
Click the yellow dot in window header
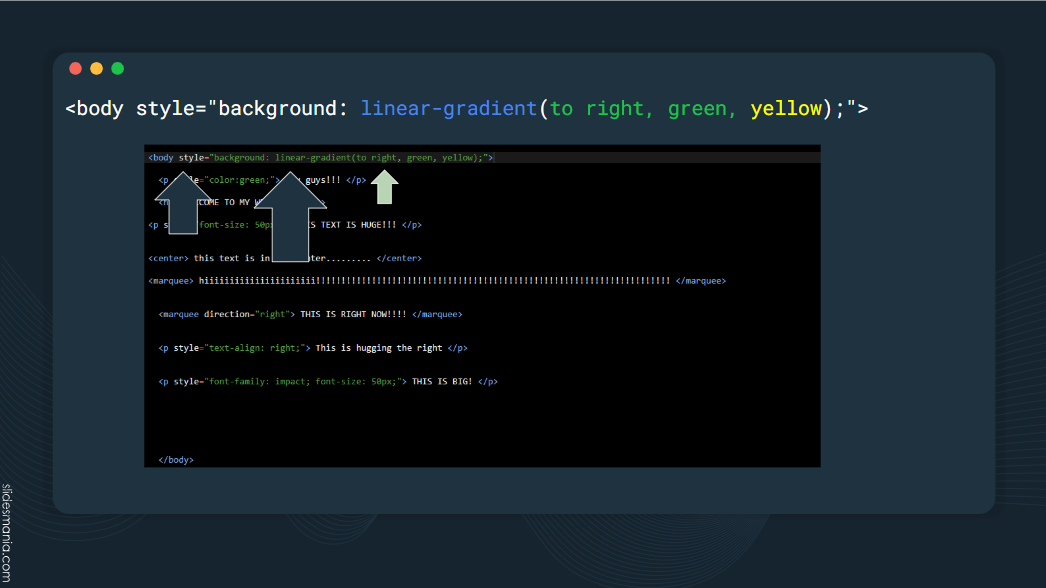(x=96, y=69)
